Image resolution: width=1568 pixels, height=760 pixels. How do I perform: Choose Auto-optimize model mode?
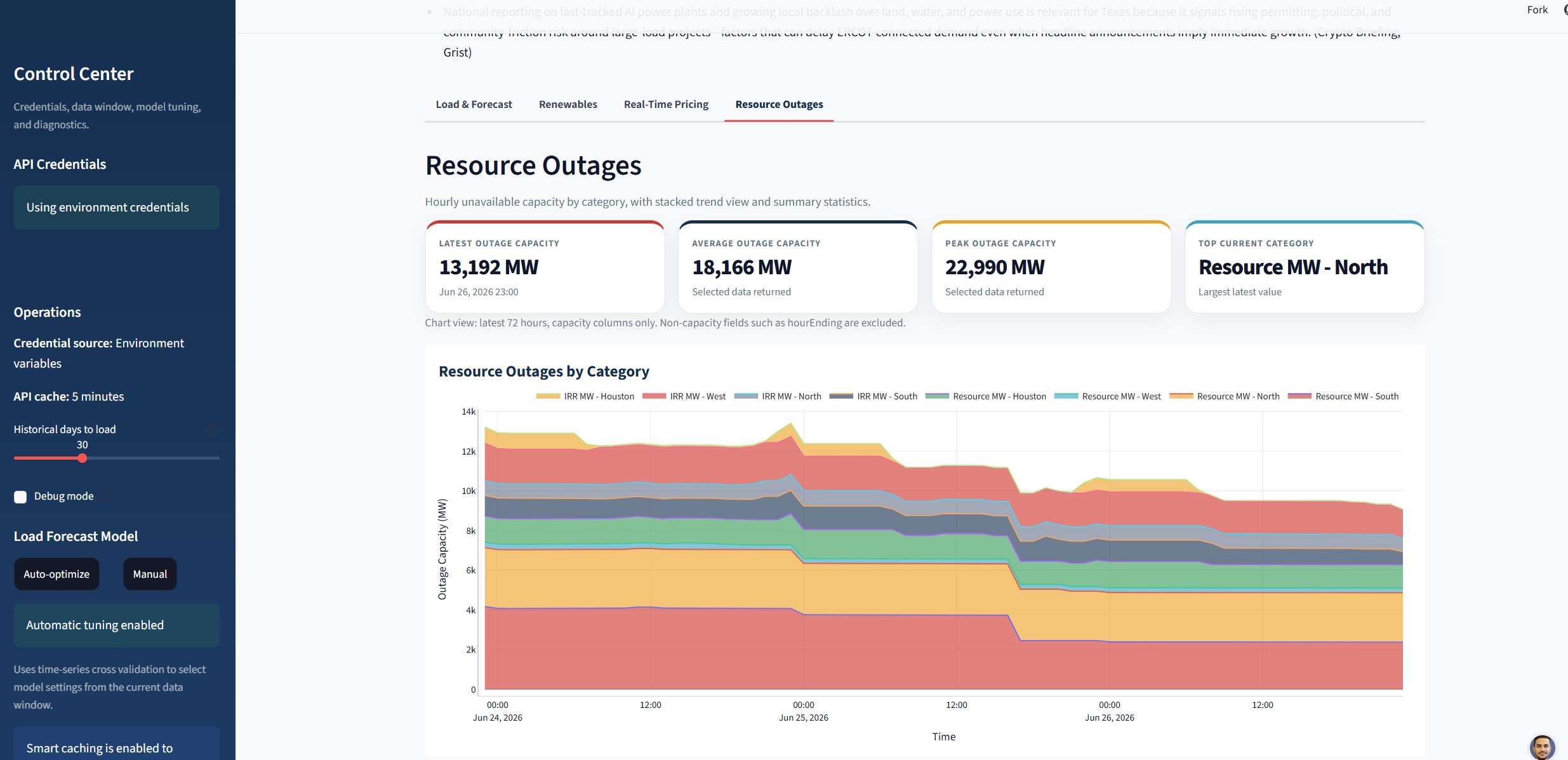pos(56,574)
